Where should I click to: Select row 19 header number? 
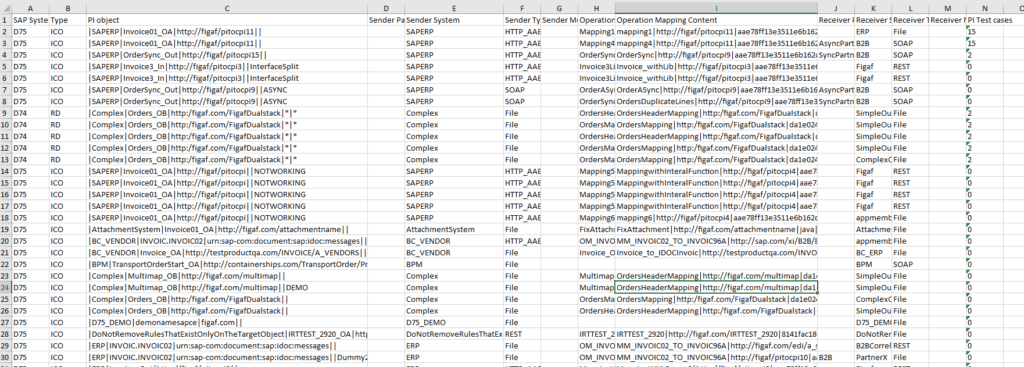click(5, 229)
